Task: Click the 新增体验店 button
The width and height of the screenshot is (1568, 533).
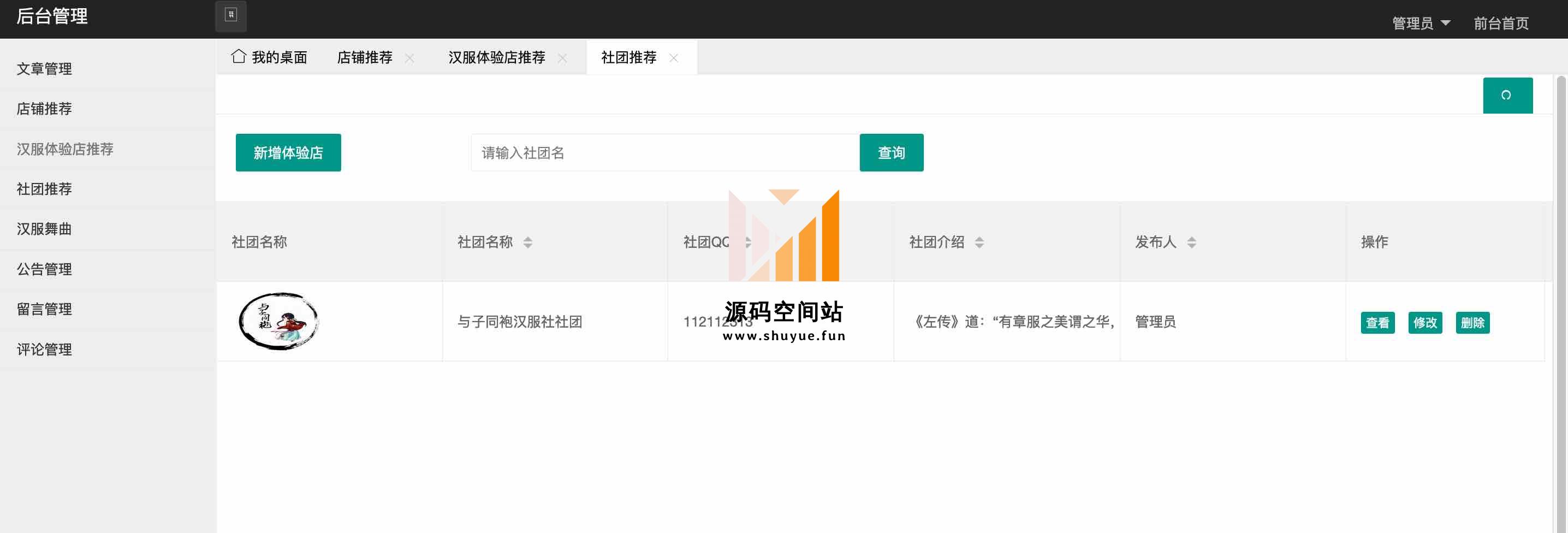Action: (x=288, y=153)
